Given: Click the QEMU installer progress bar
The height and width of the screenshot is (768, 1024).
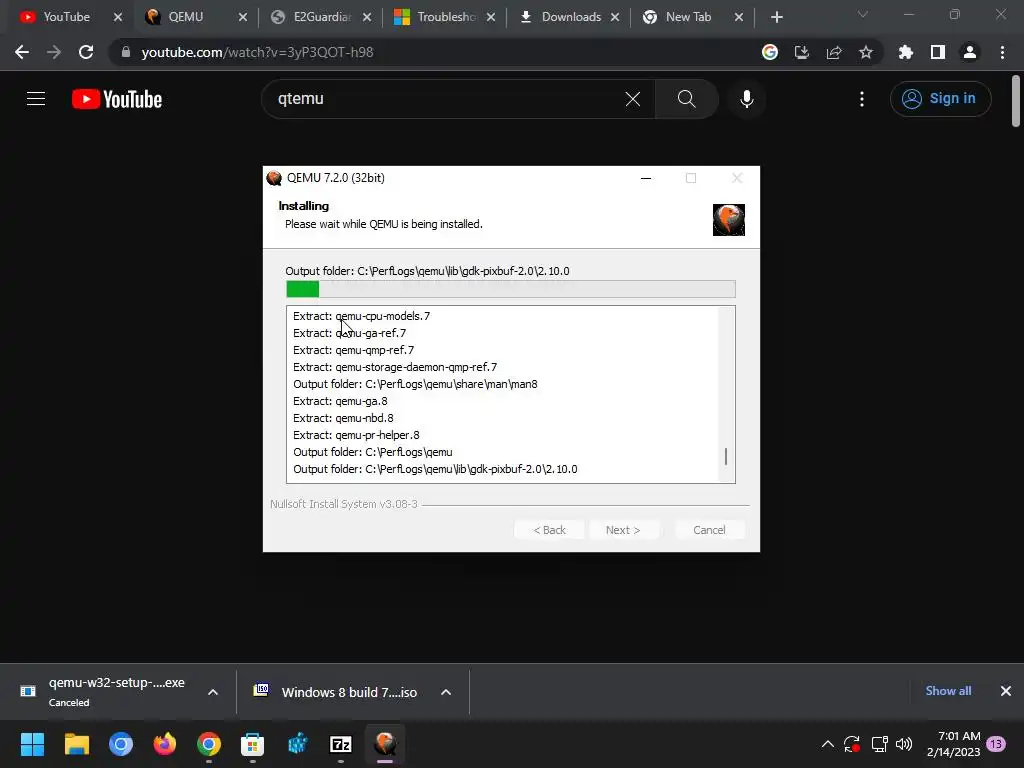Looking at the screenshot, I should click(511, 289).
